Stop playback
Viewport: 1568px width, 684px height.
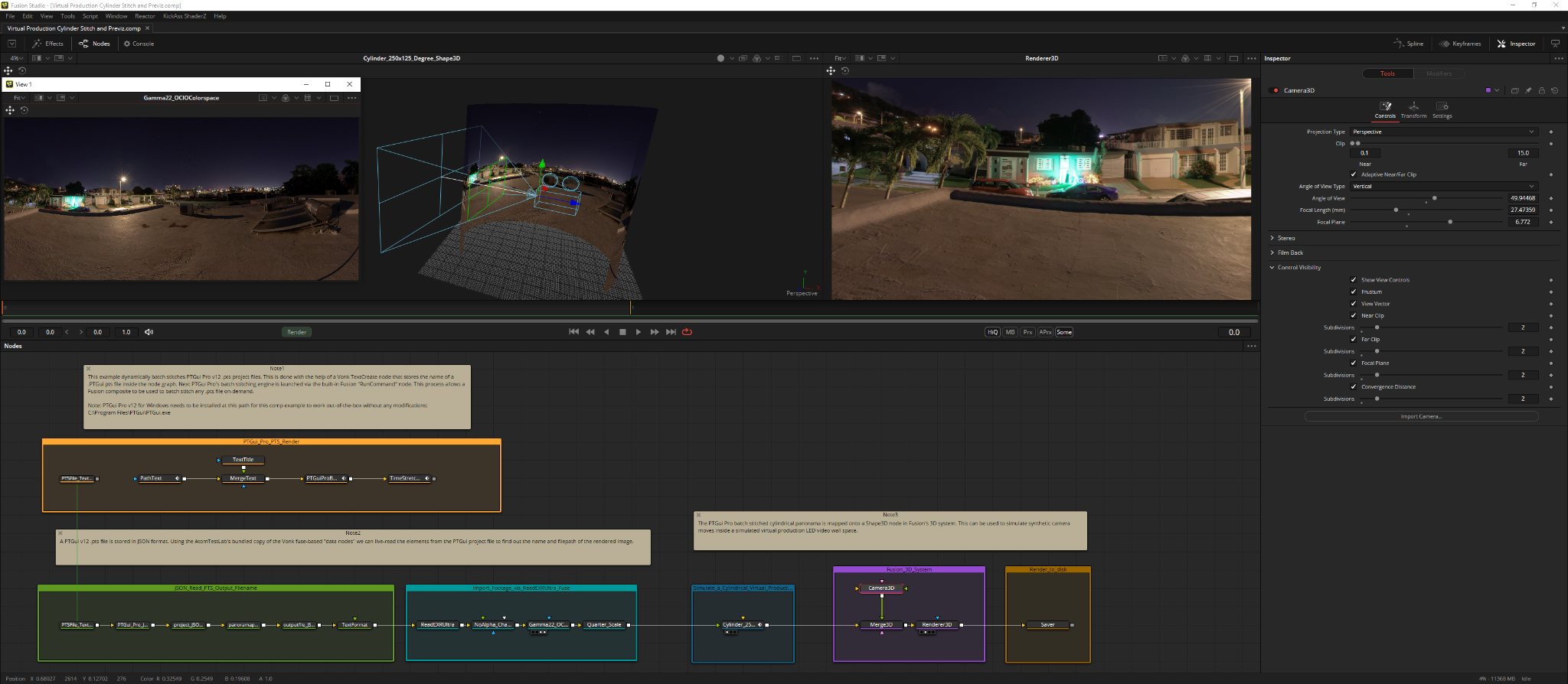click(x=622, y=332)
